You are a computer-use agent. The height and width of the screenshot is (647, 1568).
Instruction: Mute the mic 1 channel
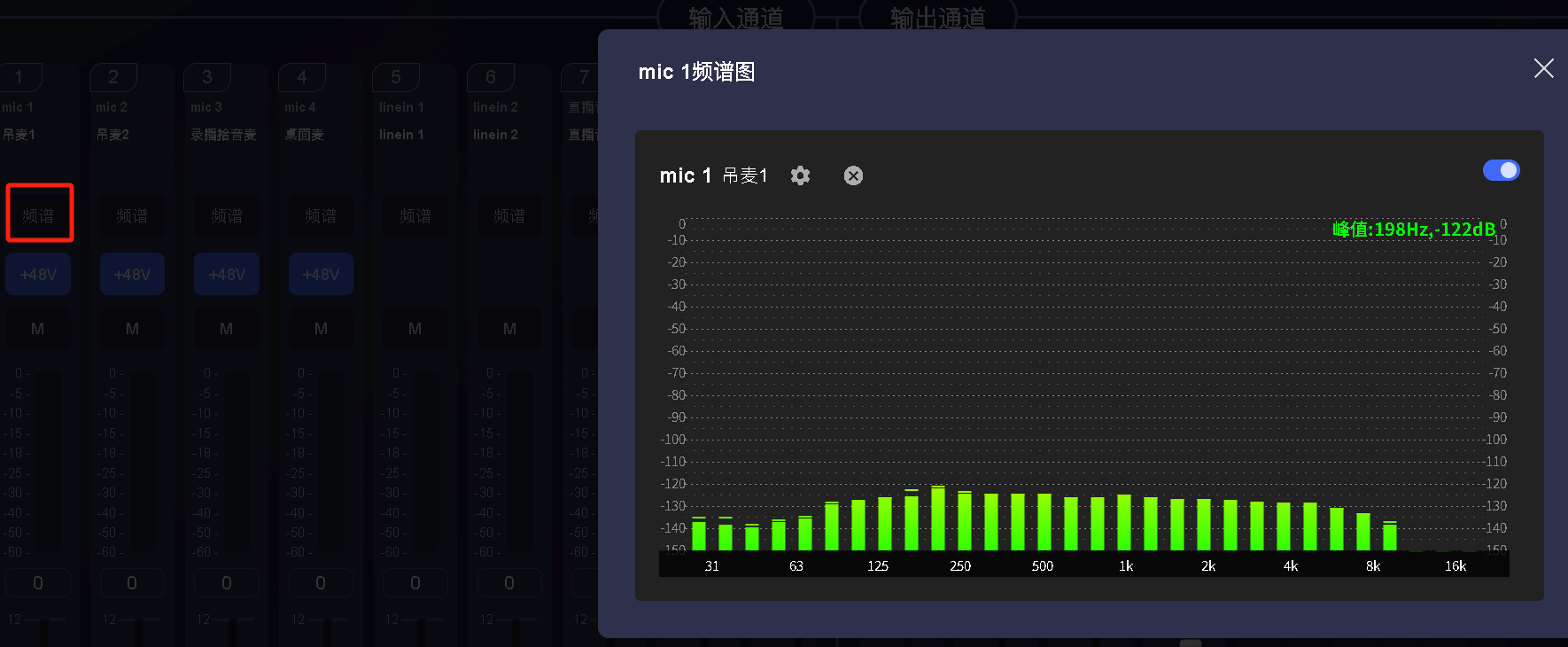coord(38,329)
